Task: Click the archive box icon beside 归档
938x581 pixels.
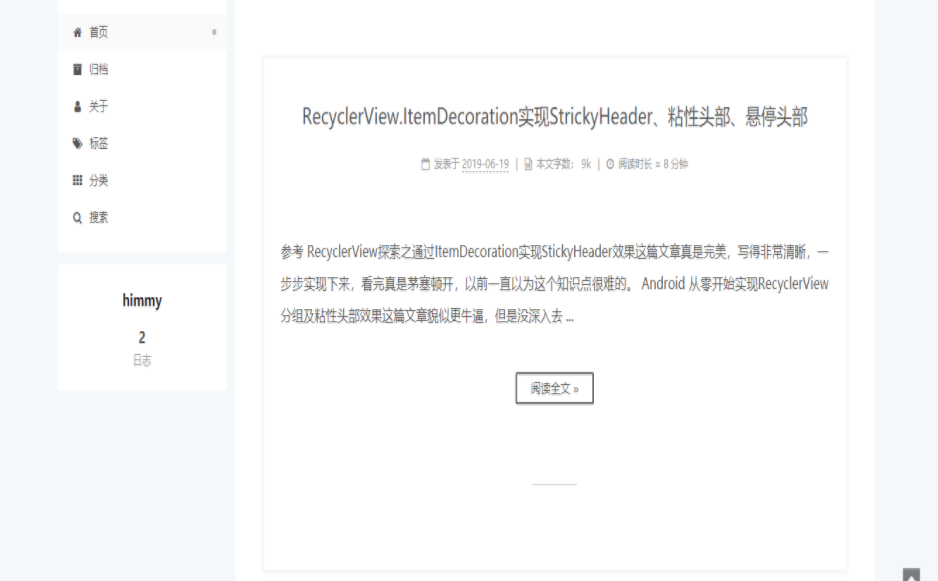Action: (76, 68)
